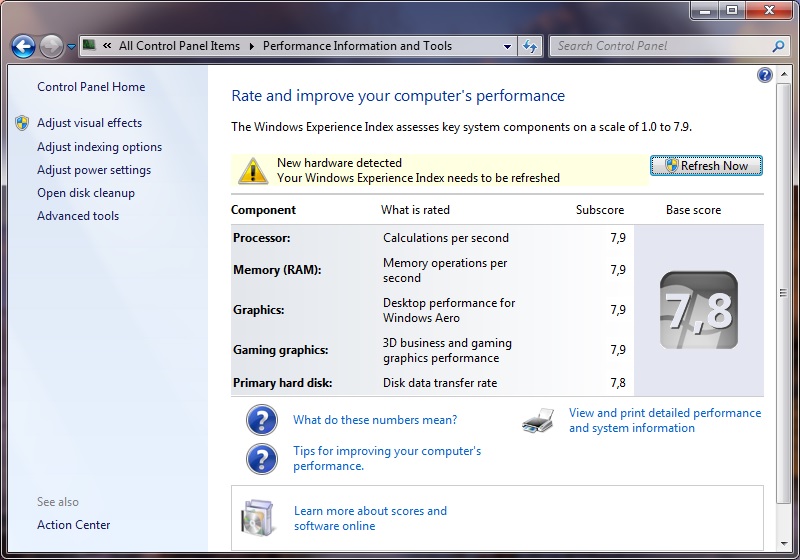Click the scrollbar up arrow

(784, 75)
